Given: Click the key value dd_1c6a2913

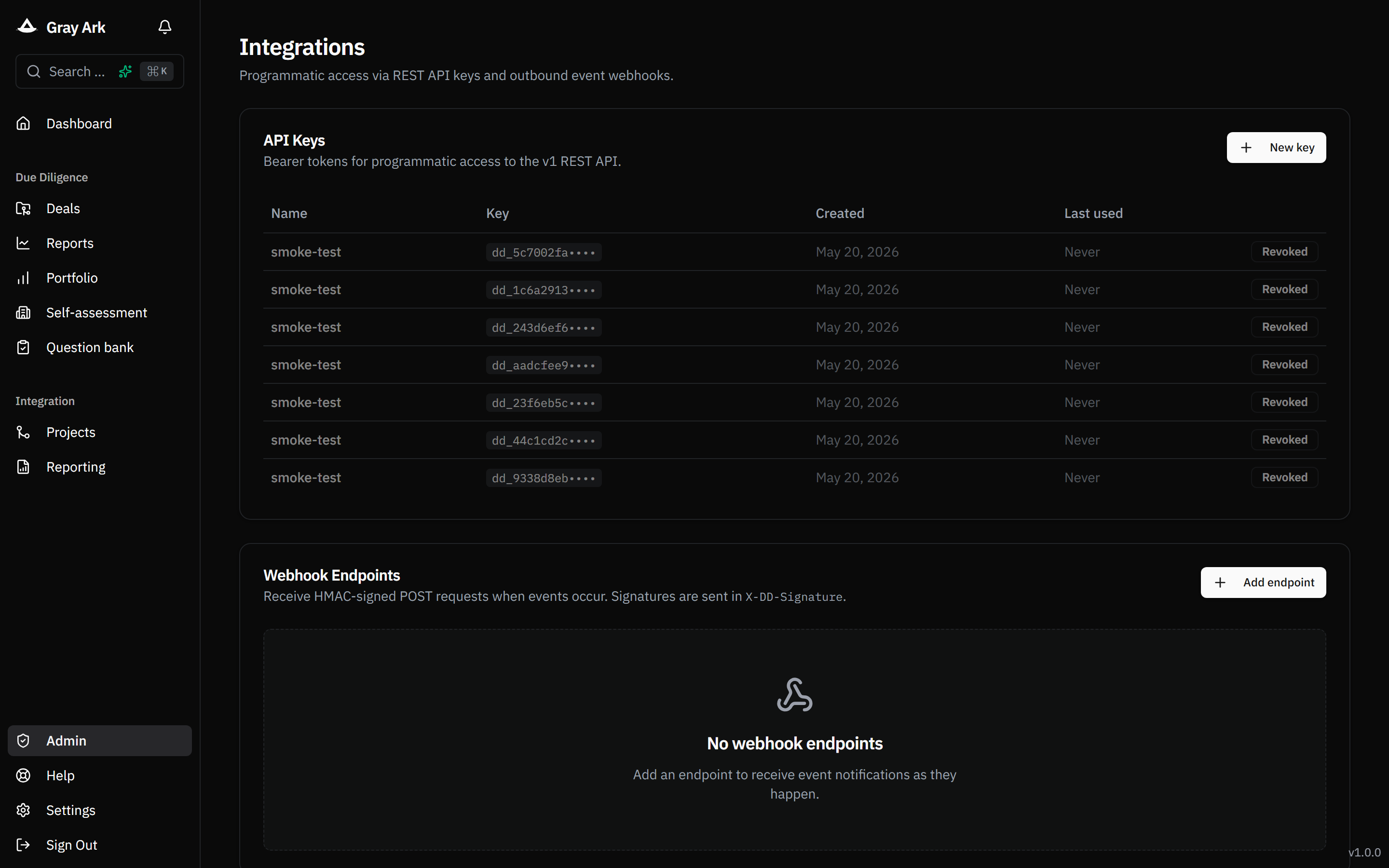Looking at the screenshot, I should (x=544, y=290).
